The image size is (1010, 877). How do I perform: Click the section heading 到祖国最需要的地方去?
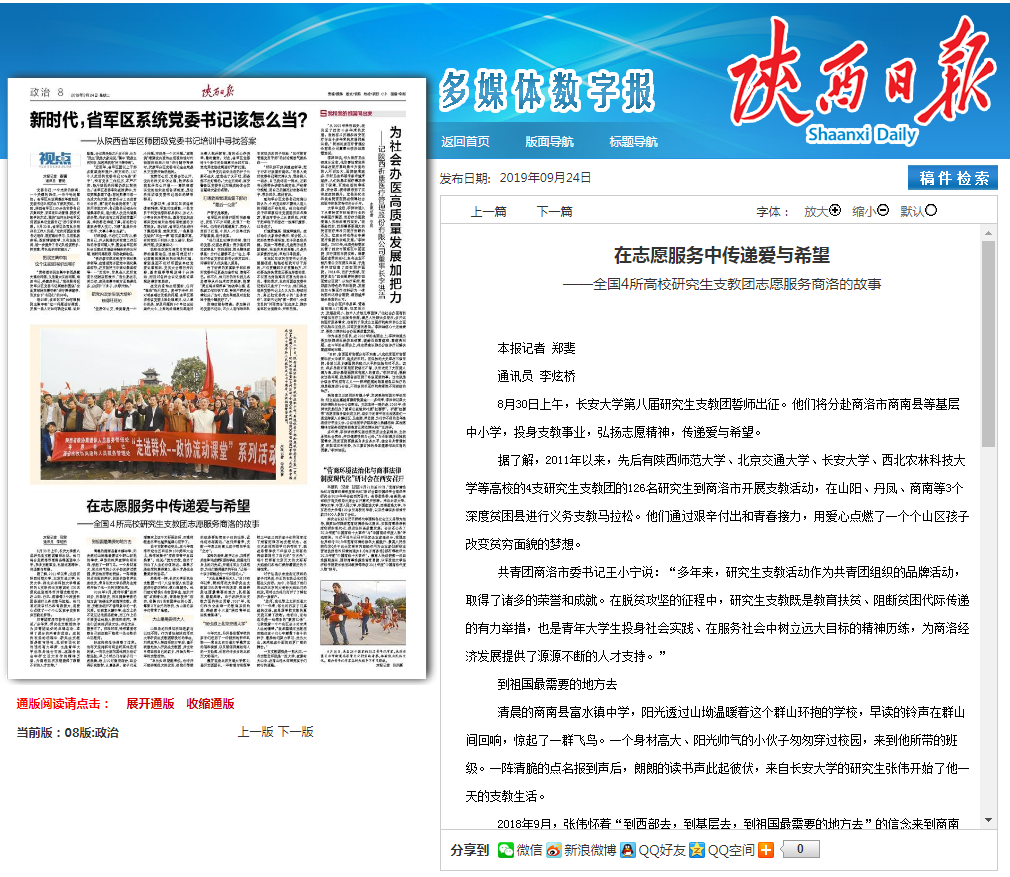(557, 684)
